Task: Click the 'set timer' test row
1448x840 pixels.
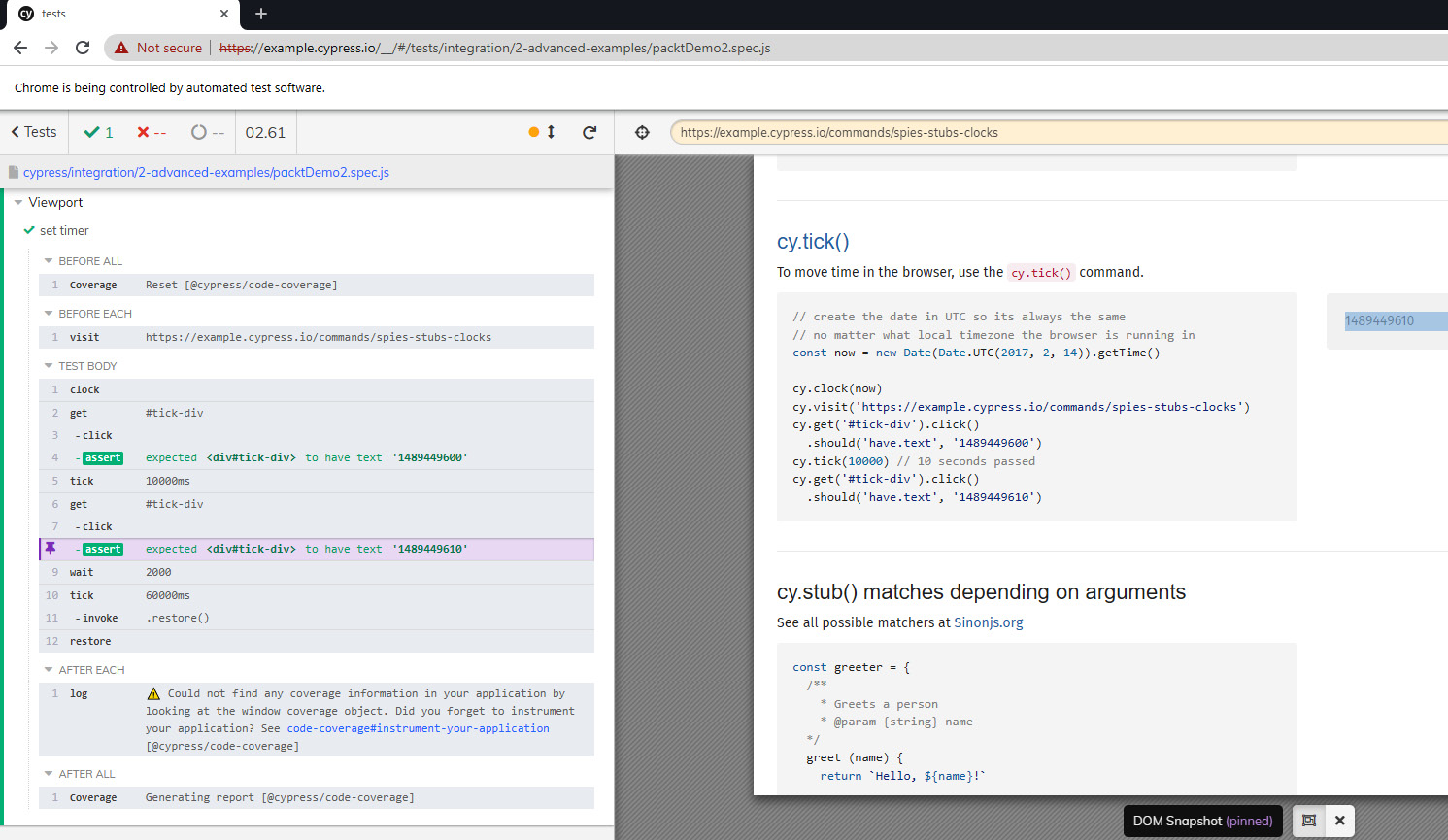Action: pyautogui.click(x=64, y=230)
